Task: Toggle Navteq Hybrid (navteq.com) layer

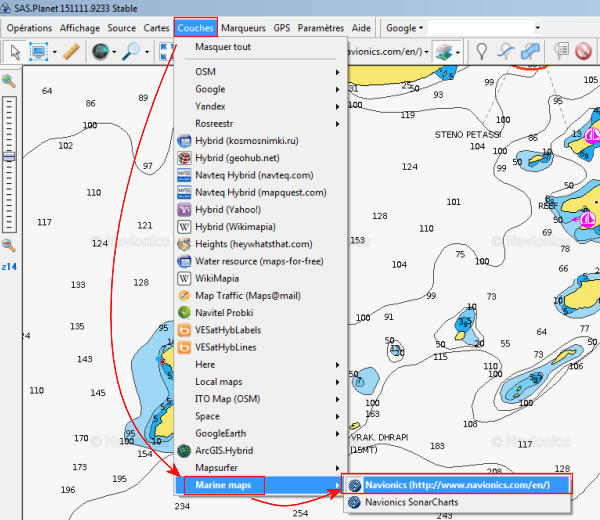Action: click(261, 175)
